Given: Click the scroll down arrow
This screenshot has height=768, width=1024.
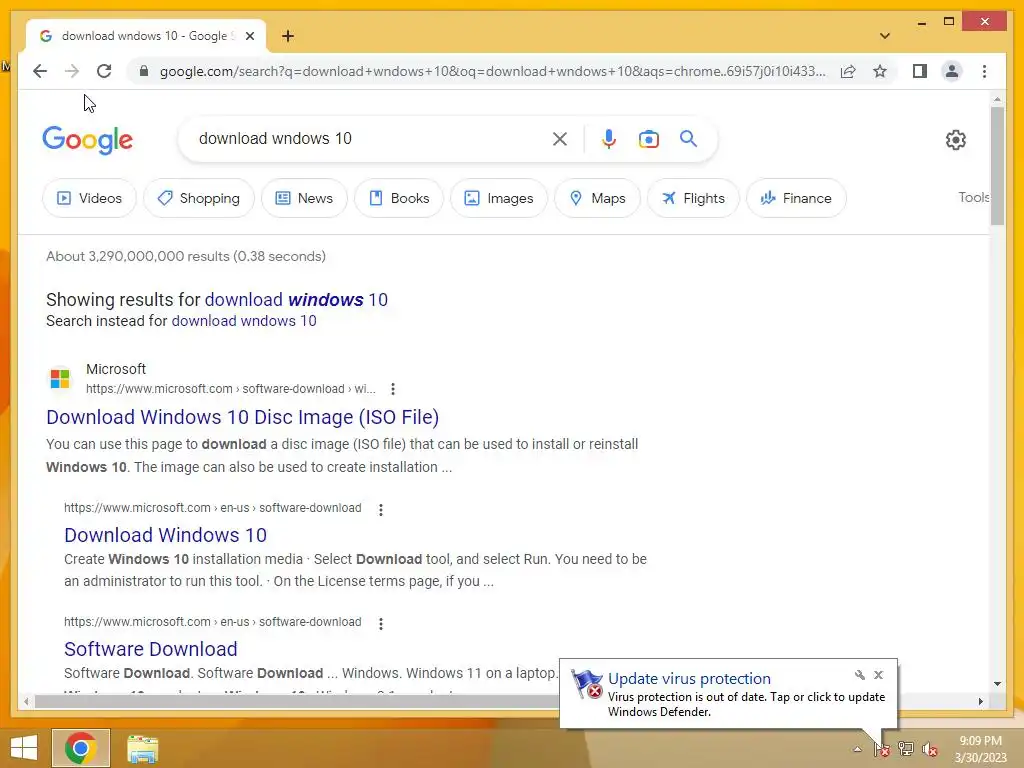Looking at the screenshot, I should point(997,684).
